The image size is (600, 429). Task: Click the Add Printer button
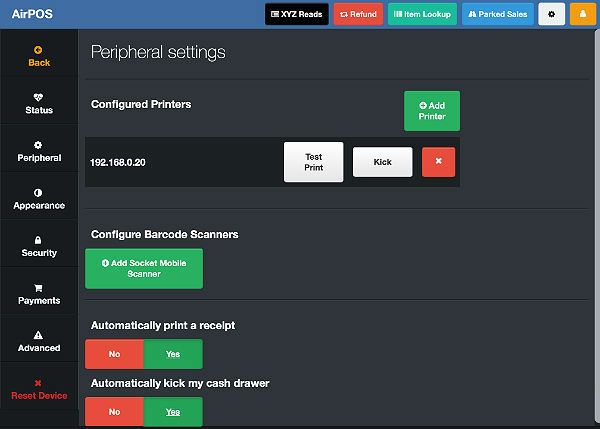(x=432, y=111)
